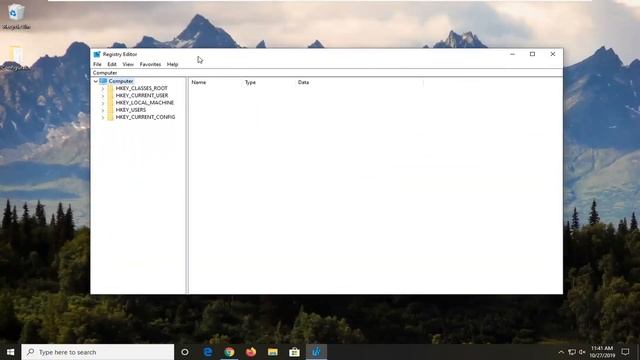Image resolution: width=640 pixels, height=360 pixels.
Task: Click the HKEY_CURRENT_USER folder icon
Action: click(x=110, y=96)
